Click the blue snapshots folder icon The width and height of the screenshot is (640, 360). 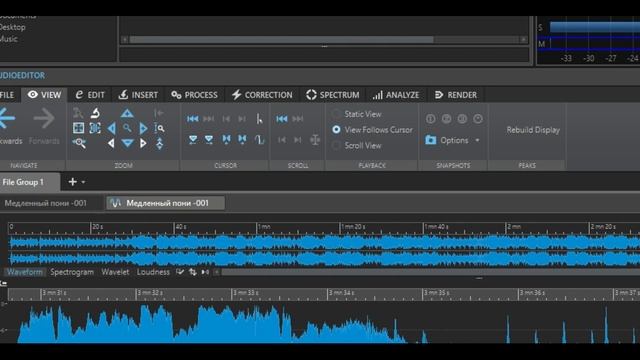[x=431, y=140]
